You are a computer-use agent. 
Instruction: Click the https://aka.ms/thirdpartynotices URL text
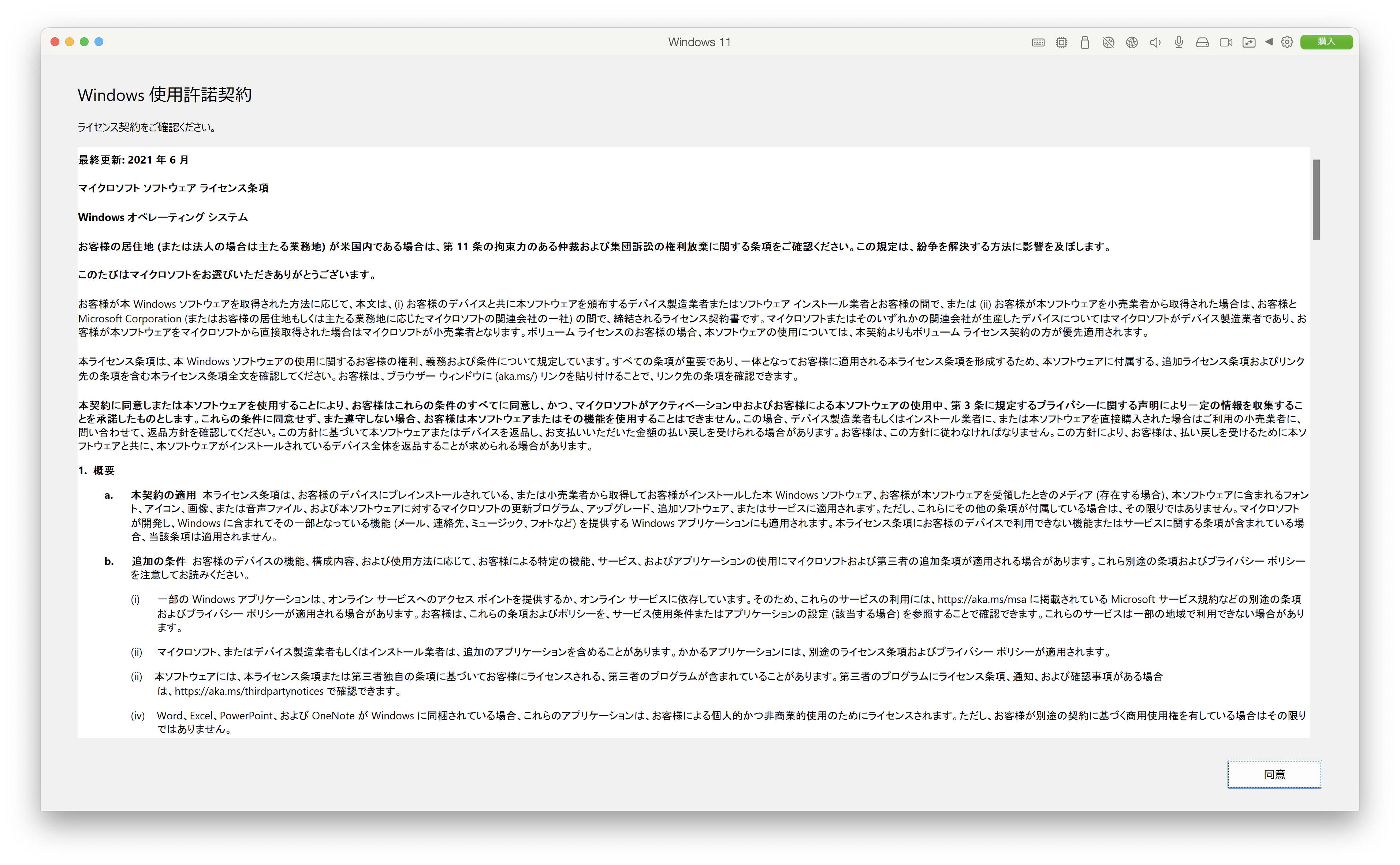pos(249,691)
